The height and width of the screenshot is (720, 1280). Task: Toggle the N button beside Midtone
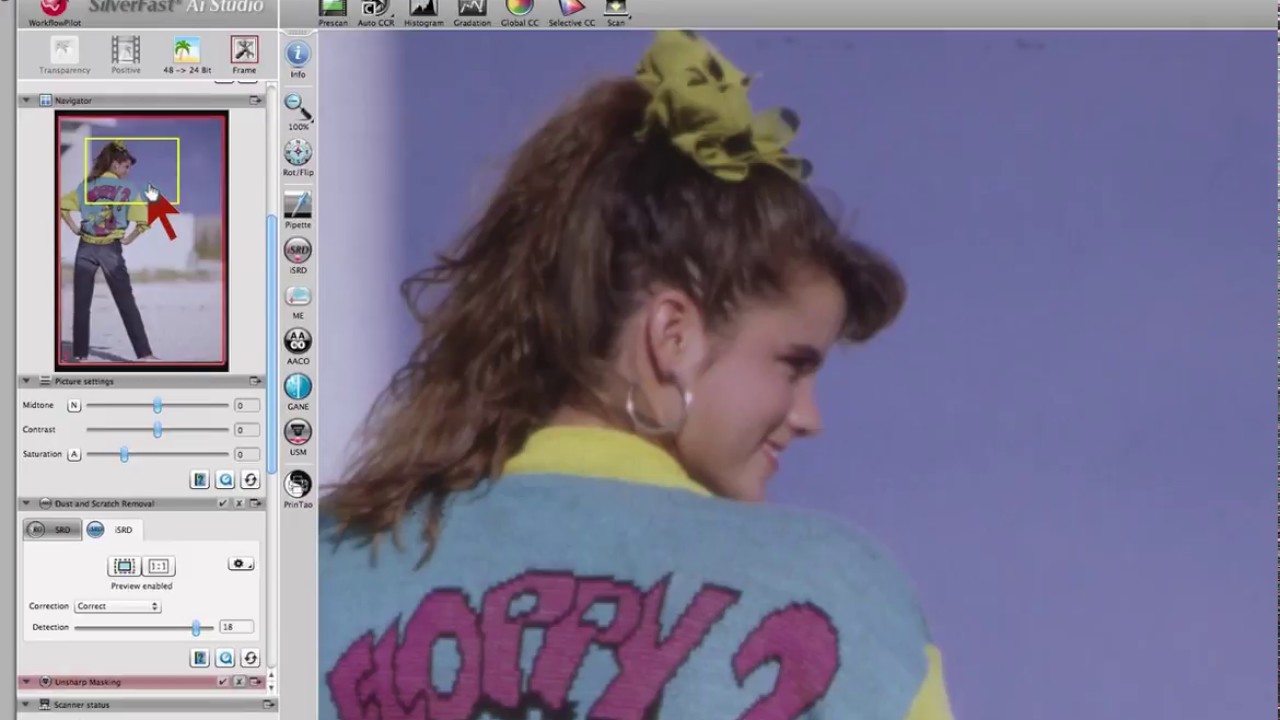click(74, 405)
